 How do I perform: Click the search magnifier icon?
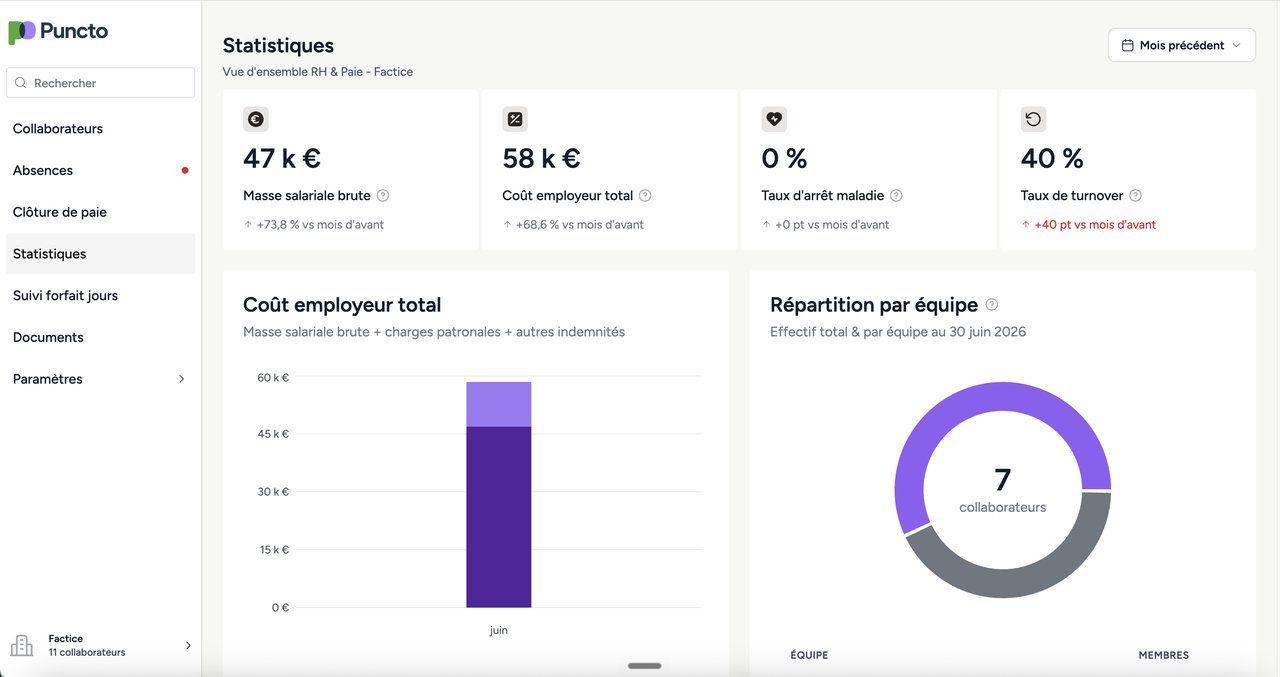(x=21, y=83)
